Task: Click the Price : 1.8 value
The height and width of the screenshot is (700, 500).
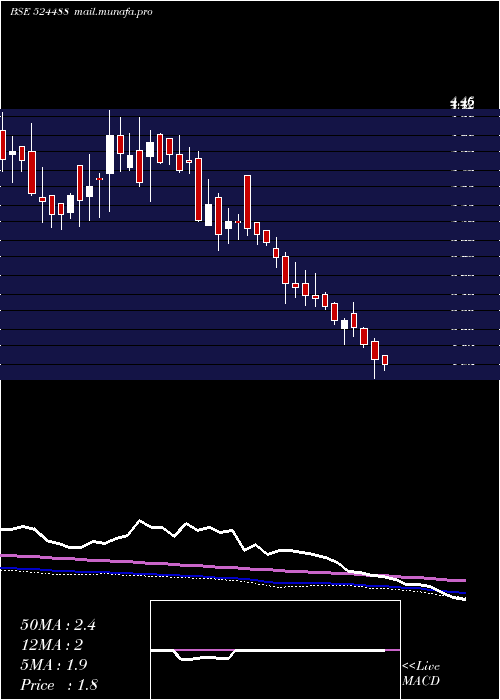Action: click(59, 685)
